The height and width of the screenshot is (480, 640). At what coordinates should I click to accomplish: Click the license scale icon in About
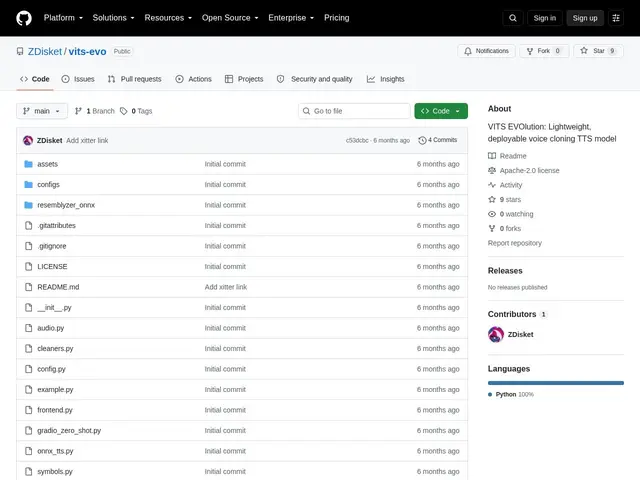click(492, 170)
